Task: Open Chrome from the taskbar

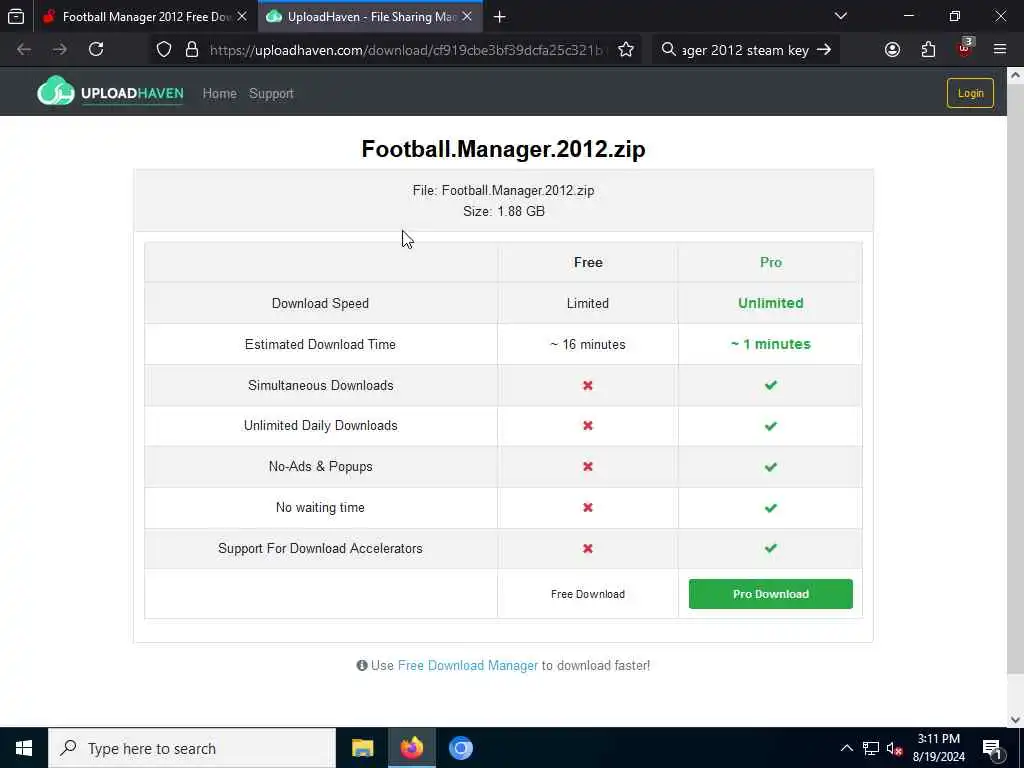Action: click(460, 748)
